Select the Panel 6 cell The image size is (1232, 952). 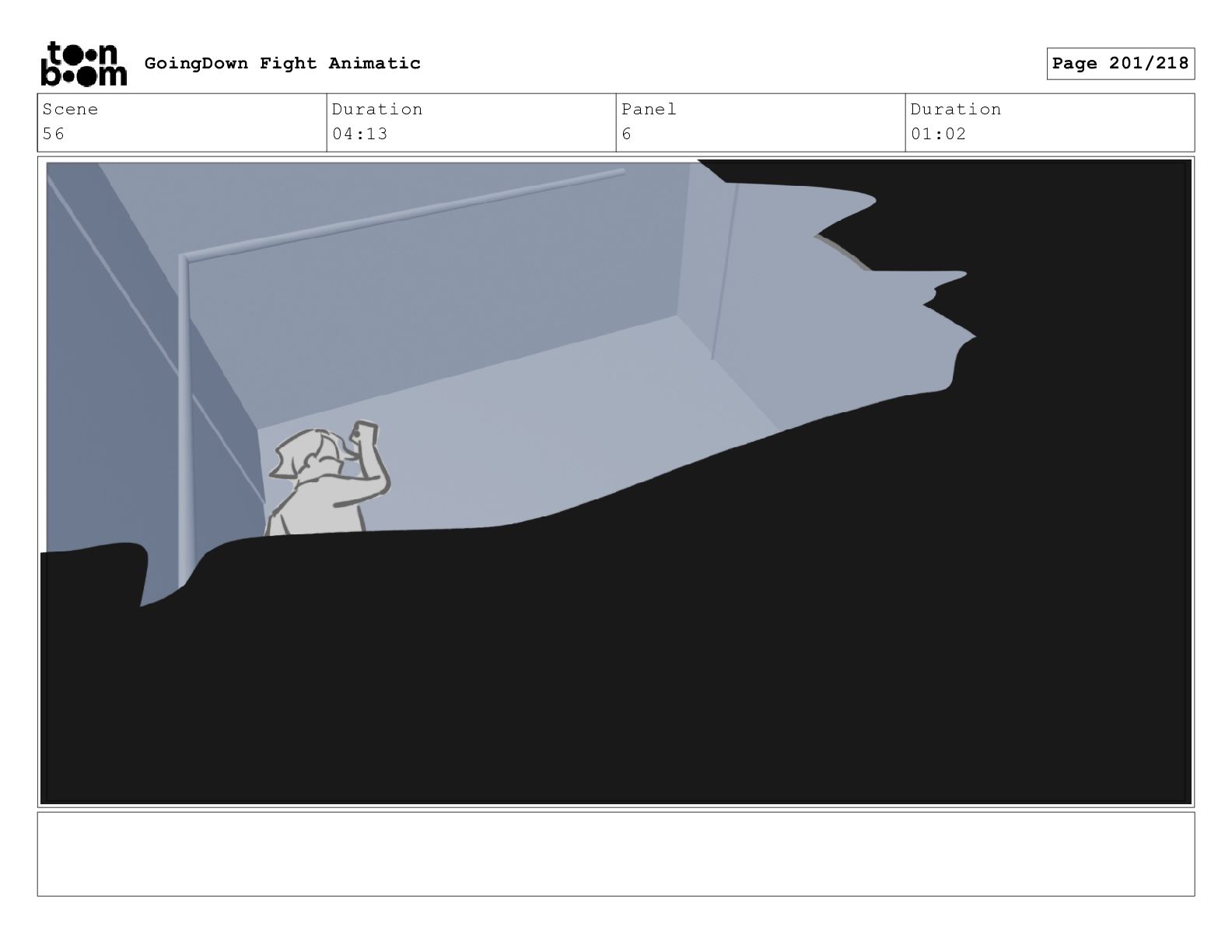tap(761, 122)
